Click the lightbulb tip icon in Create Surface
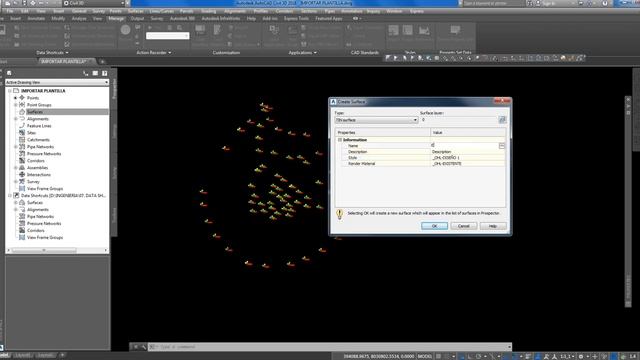640x360 pixels. (x=340, y=214)
